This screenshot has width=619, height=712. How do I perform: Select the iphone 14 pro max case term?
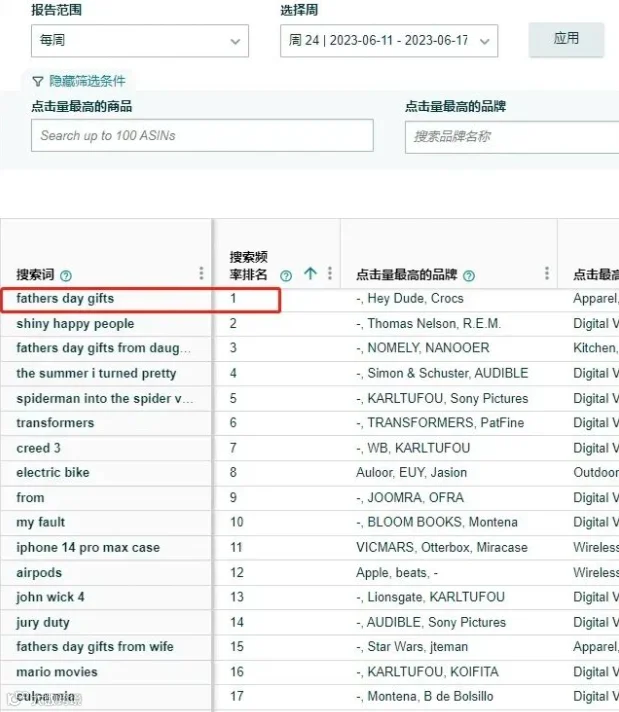(x=88, y=548)
